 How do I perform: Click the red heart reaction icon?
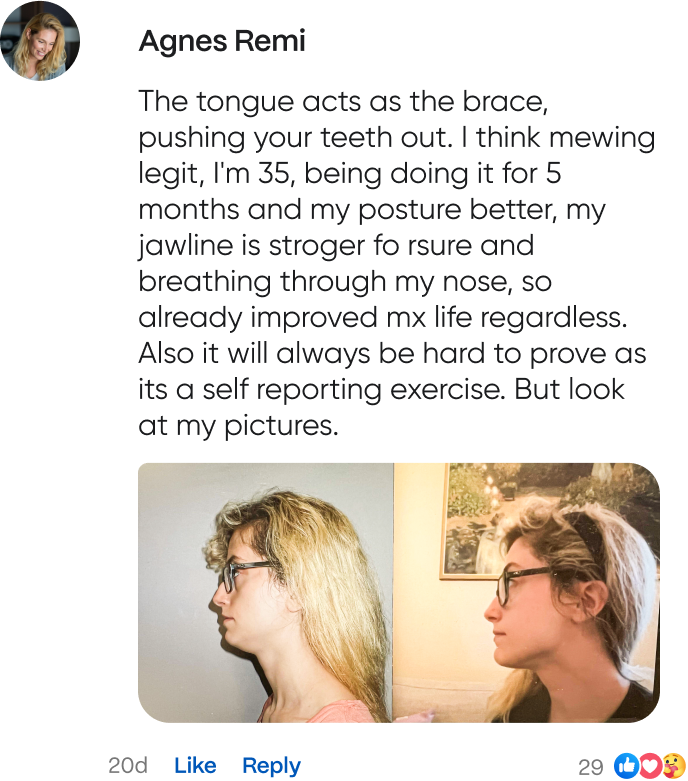650,766
